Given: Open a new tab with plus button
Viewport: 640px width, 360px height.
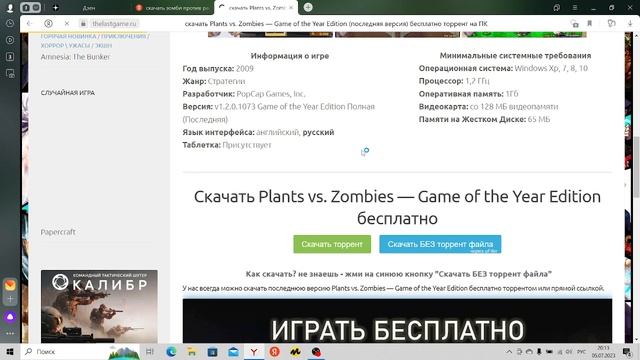Looking at the screenshot, I should (x=308, y=7).
